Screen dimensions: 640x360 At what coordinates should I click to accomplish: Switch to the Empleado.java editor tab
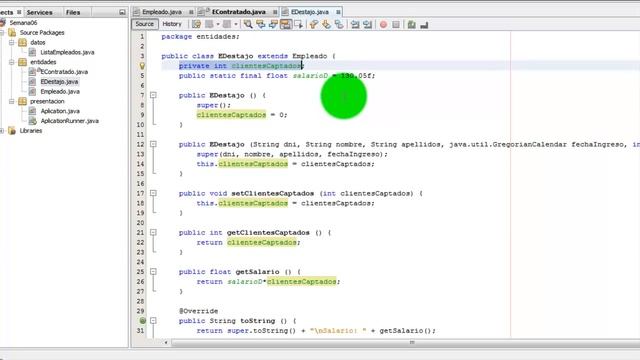(162, 12)
